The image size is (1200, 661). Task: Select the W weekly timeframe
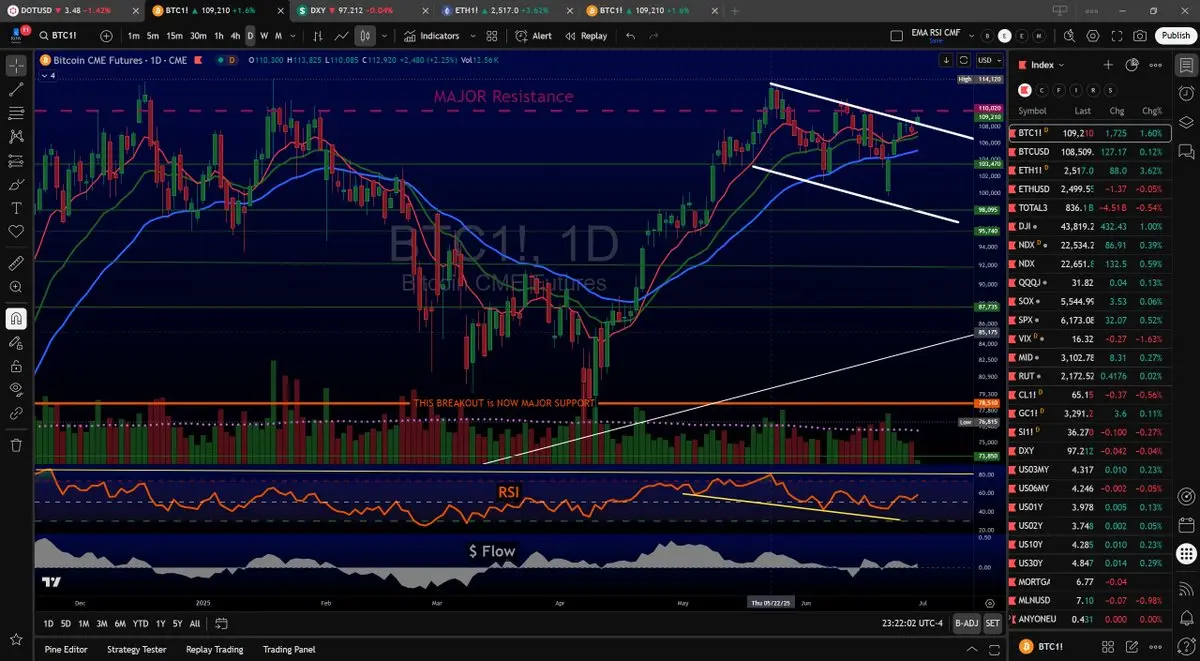(x=264, y=36)
